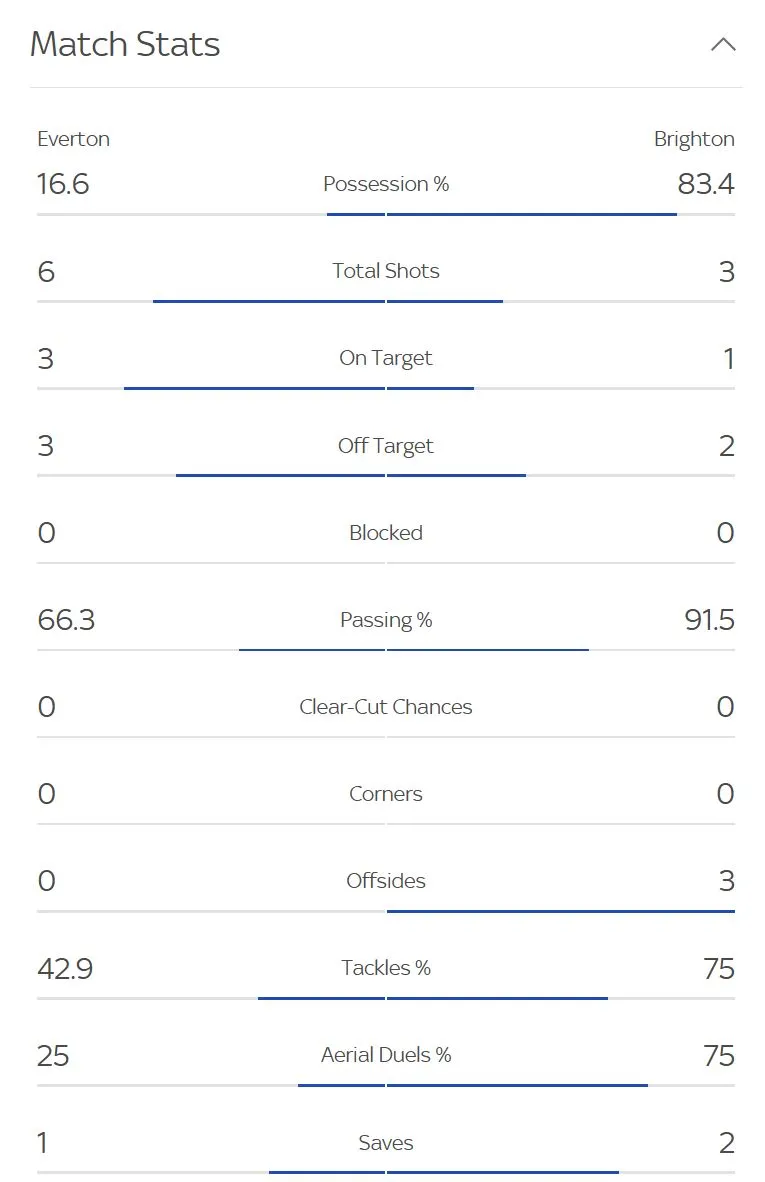Select the Clear-Cut Chances label
The width and height of the screenshot is (765, 1182).
click(x=386, y=707)
